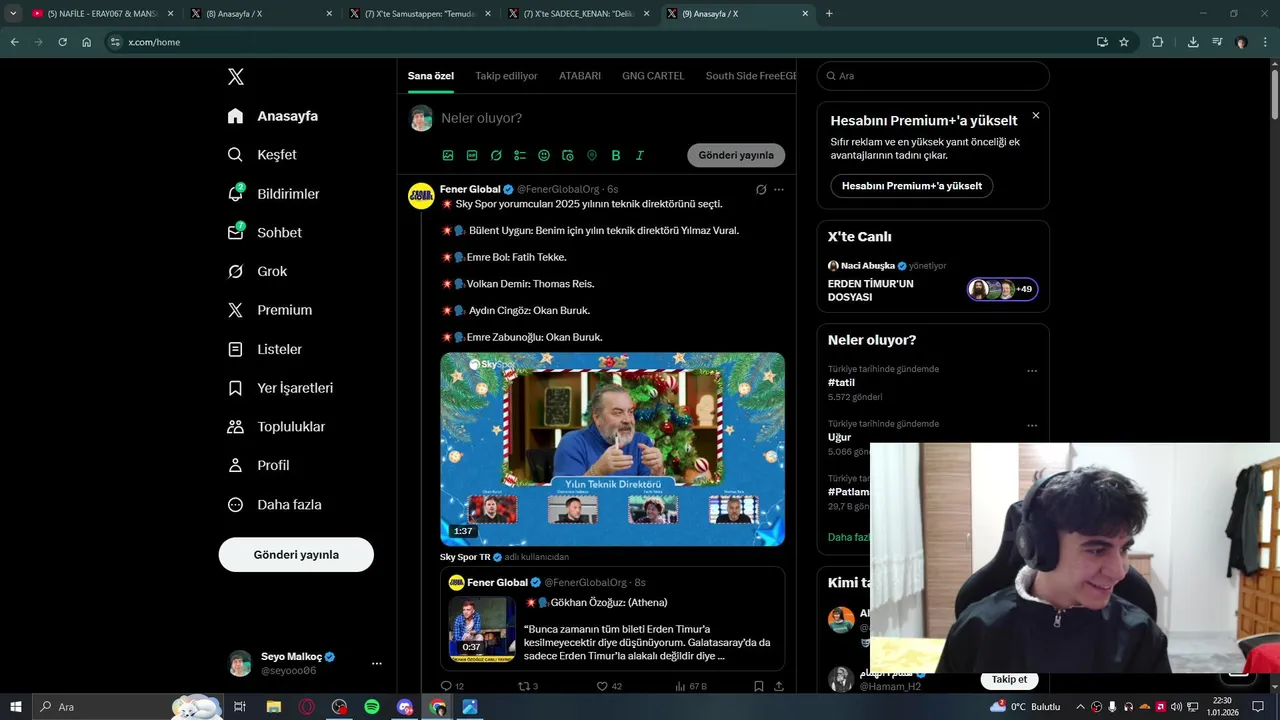Switch to X'te Samustappen browser tab
The height and width of the screenshot is (720, 1280).
418,14
